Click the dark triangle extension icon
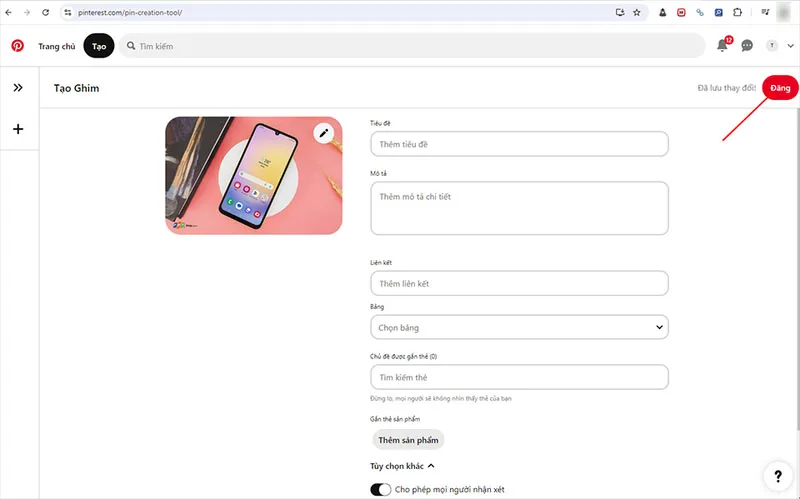This screenshot has height=499, width=800. click(662, 12)
